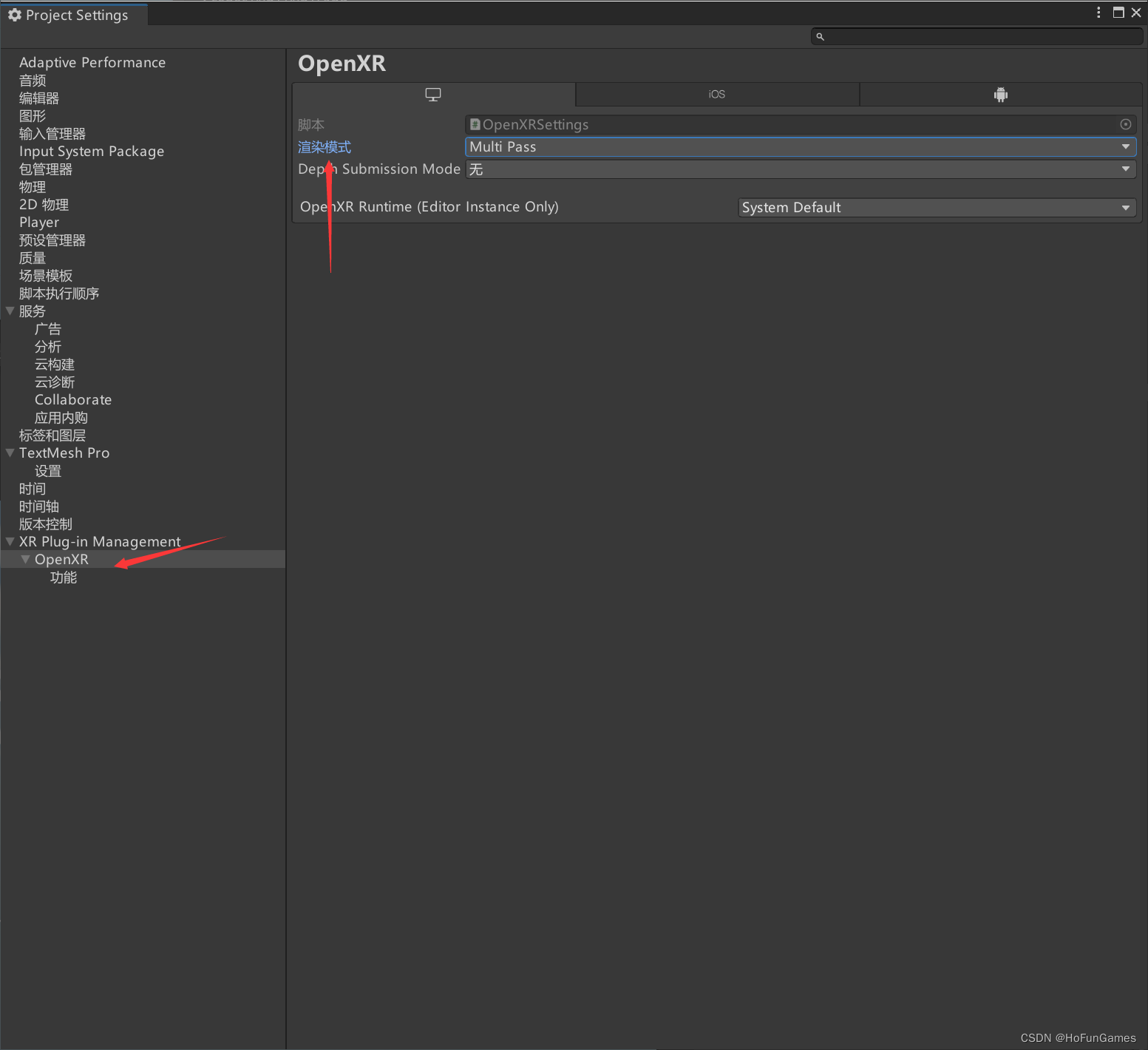This screenshot has width=1148, height=1050.
Task: Select 应用内购 under 服务
Action: 61,418
